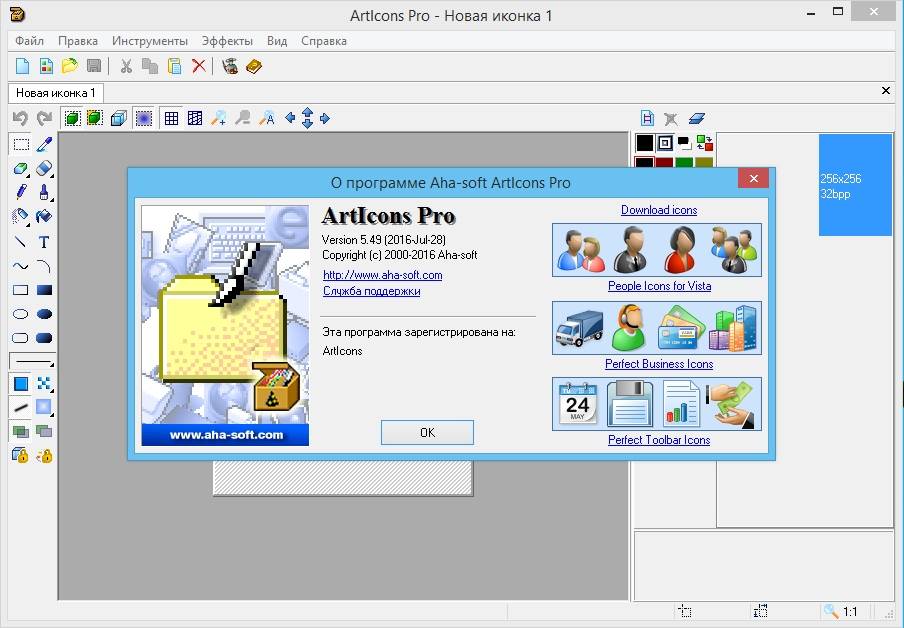
Task: Open the People Icons for Vista link
Action: click(x=660, y=286)
